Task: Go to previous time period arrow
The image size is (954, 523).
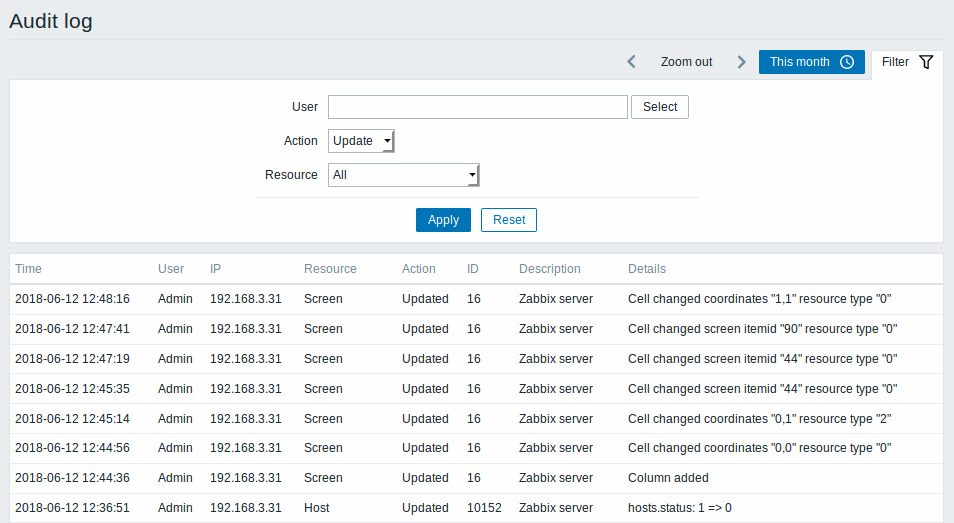Action: coord(632,62)
